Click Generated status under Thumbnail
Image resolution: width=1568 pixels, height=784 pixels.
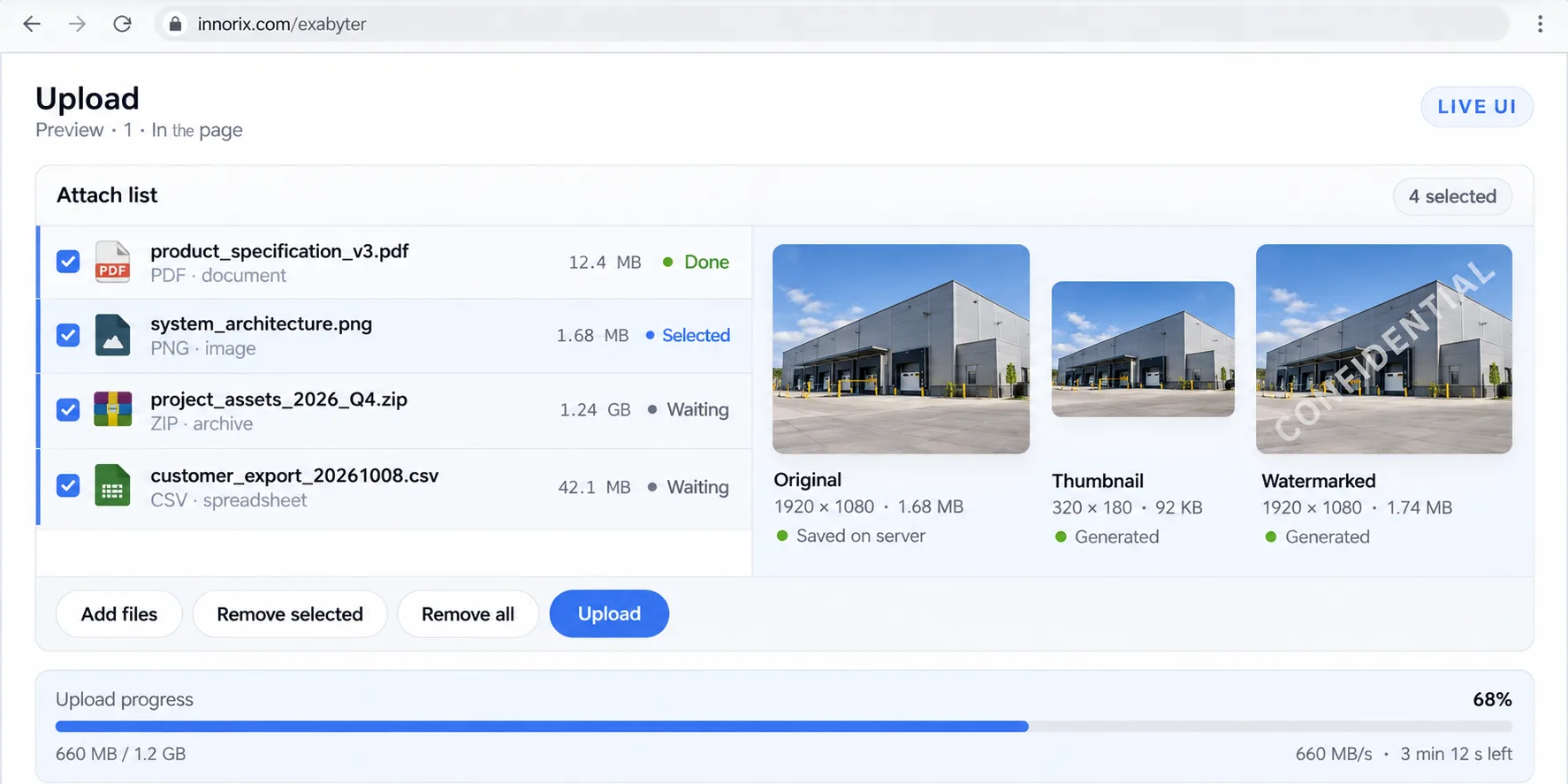coord(1107,537)
